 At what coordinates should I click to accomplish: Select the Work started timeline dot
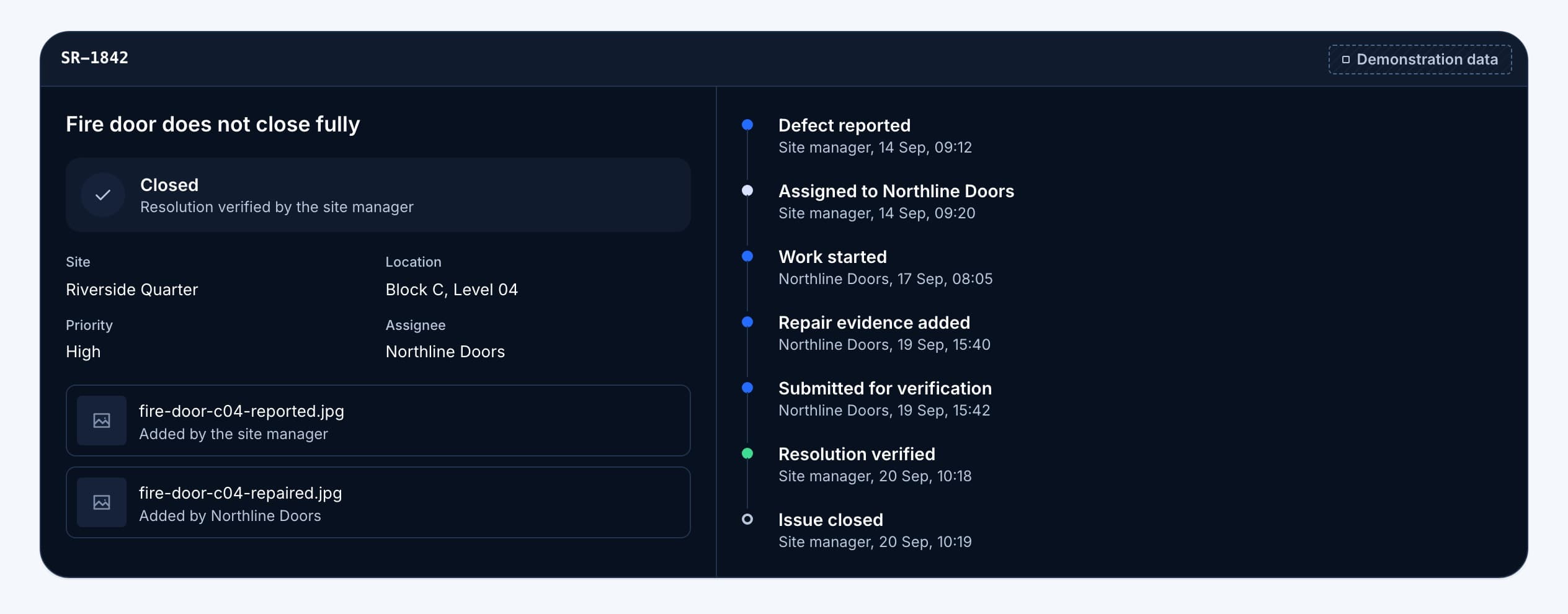point(747,256)
